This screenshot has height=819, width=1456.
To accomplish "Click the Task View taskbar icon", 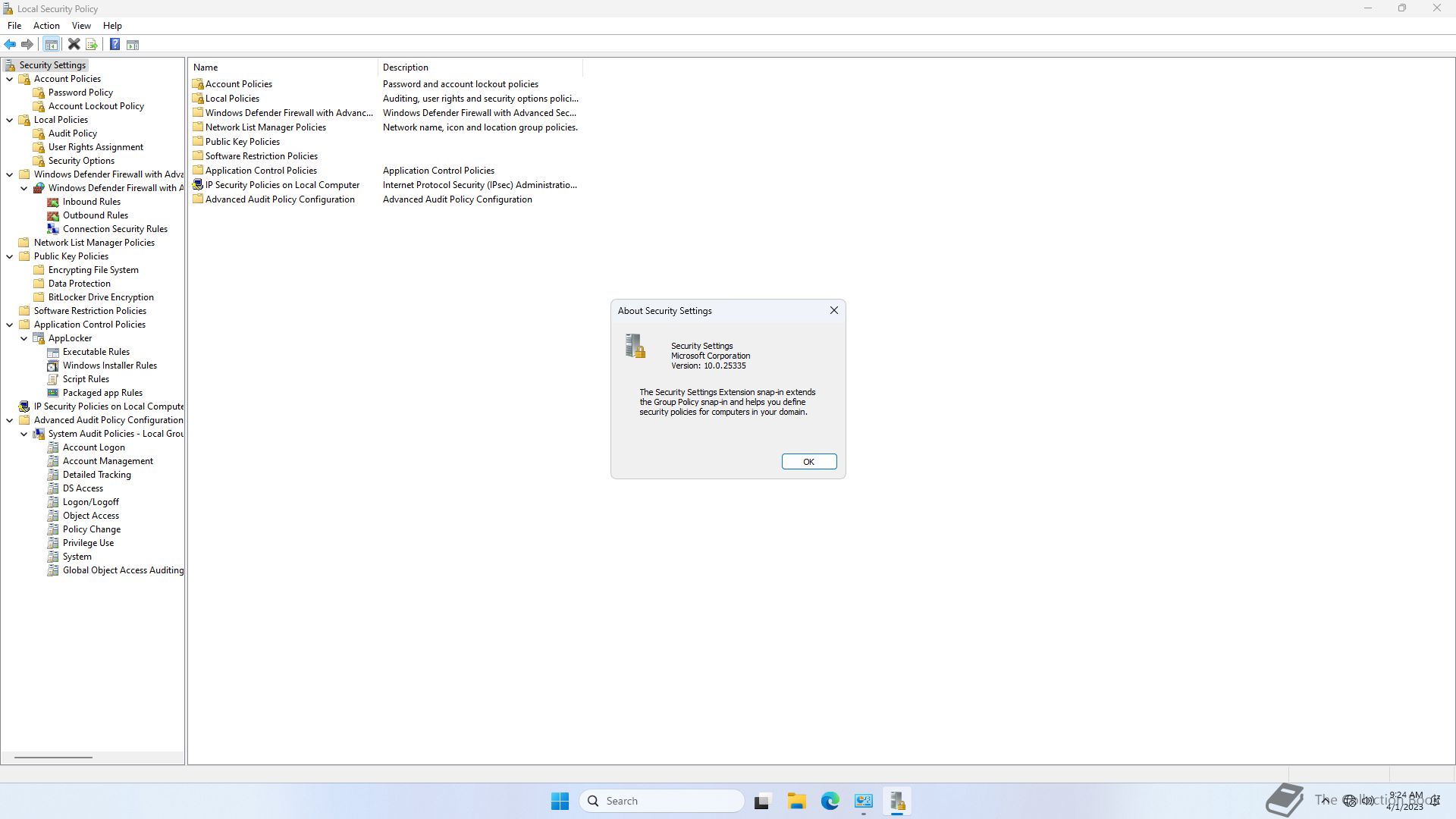I will 762,801.
